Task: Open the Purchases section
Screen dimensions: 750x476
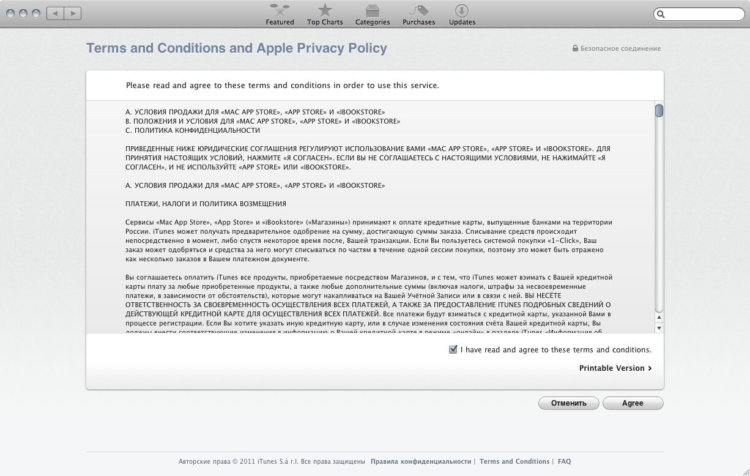Action: click(x=419, y=14)
